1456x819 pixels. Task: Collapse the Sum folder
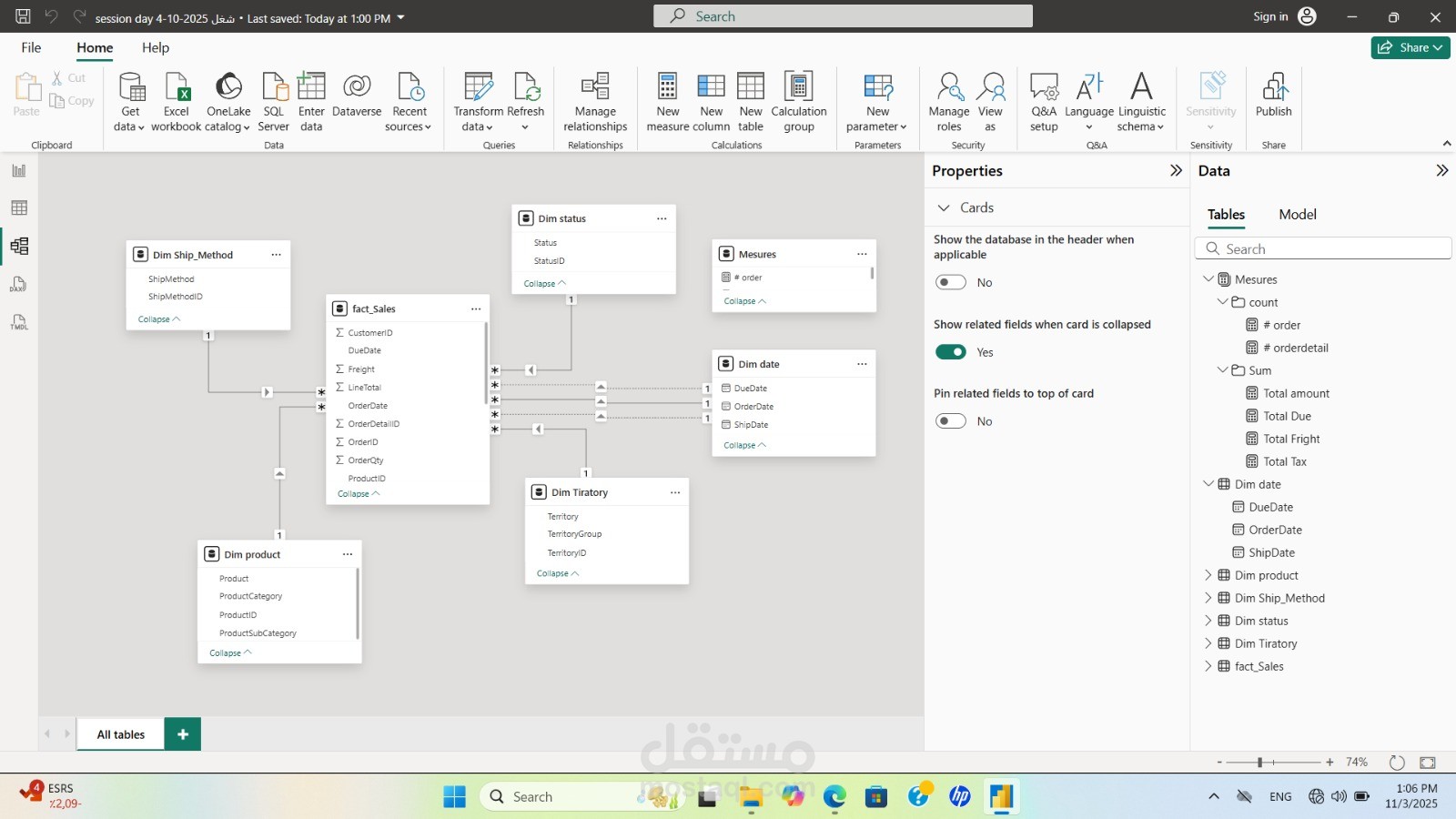[1222, 370]
